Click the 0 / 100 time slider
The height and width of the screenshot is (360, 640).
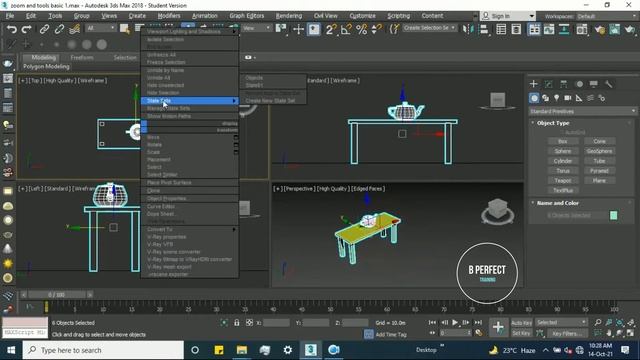(56, 294)
